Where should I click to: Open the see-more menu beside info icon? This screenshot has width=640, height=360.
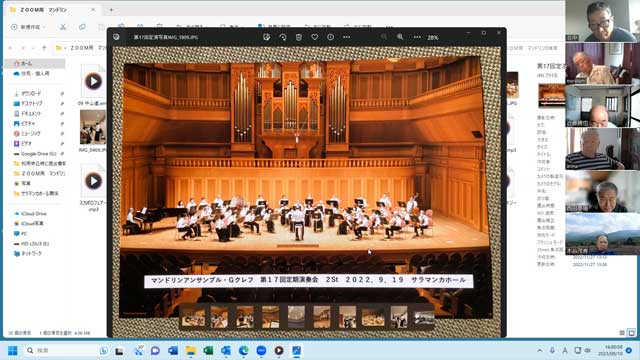coord(347,37)
